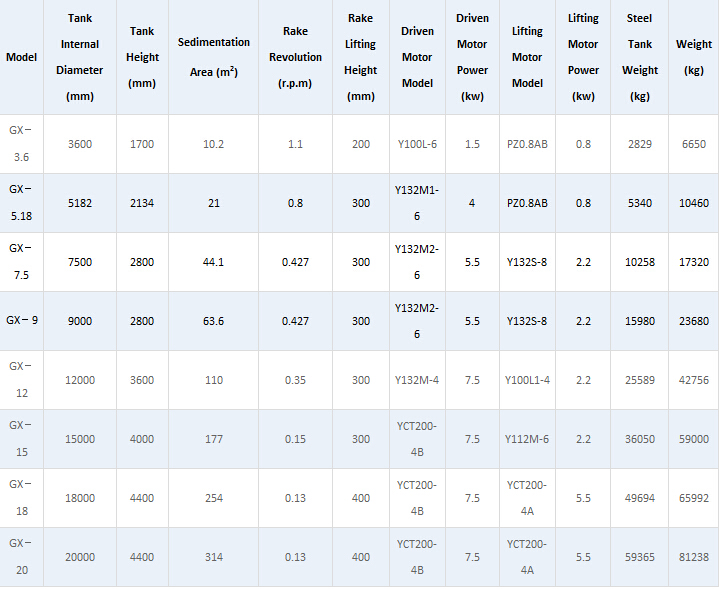Click the Sedimentation Area column header
The width and height of the screenshot is (719, 589).
213,57
